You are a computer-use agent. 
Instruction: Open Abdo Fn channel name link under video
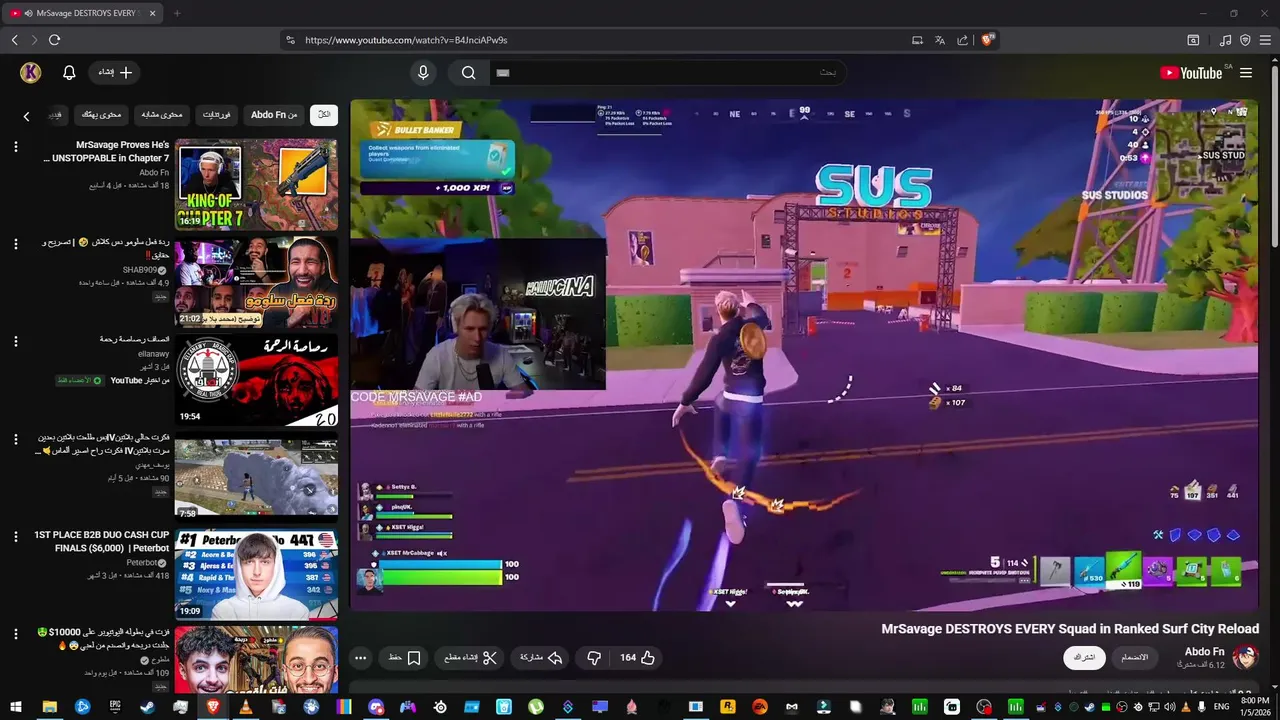(x=1204, y=652)
